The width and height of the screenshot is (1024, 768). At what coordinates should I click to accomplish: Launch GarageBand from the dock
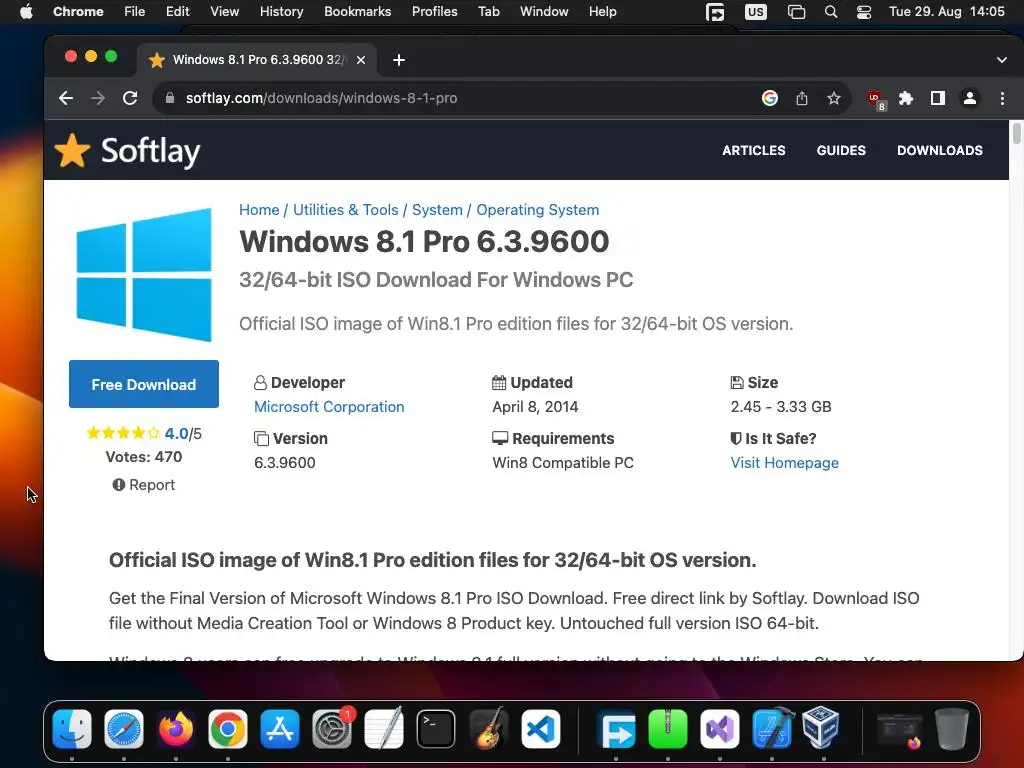[488, 729]
